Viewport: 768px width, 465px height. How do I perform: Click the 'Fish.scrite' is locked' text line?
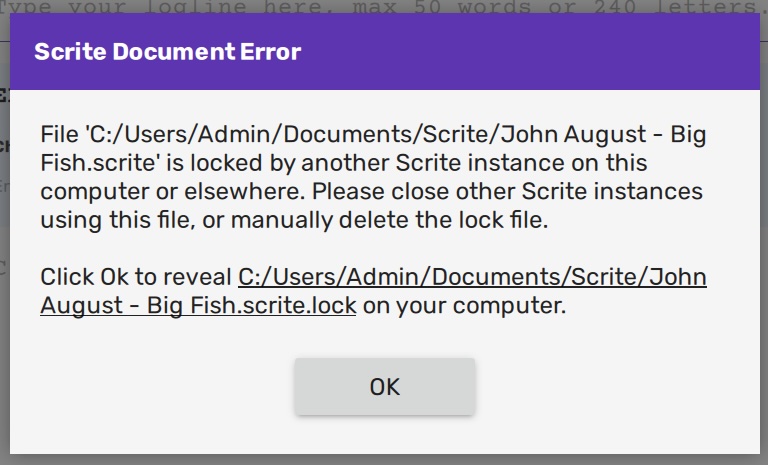(x=150, y=162)
